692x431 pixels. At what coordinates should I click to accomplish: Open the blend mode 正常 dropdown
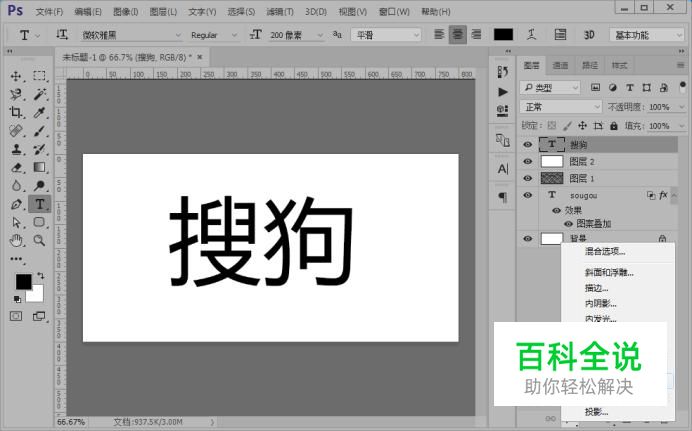[560, 107]
